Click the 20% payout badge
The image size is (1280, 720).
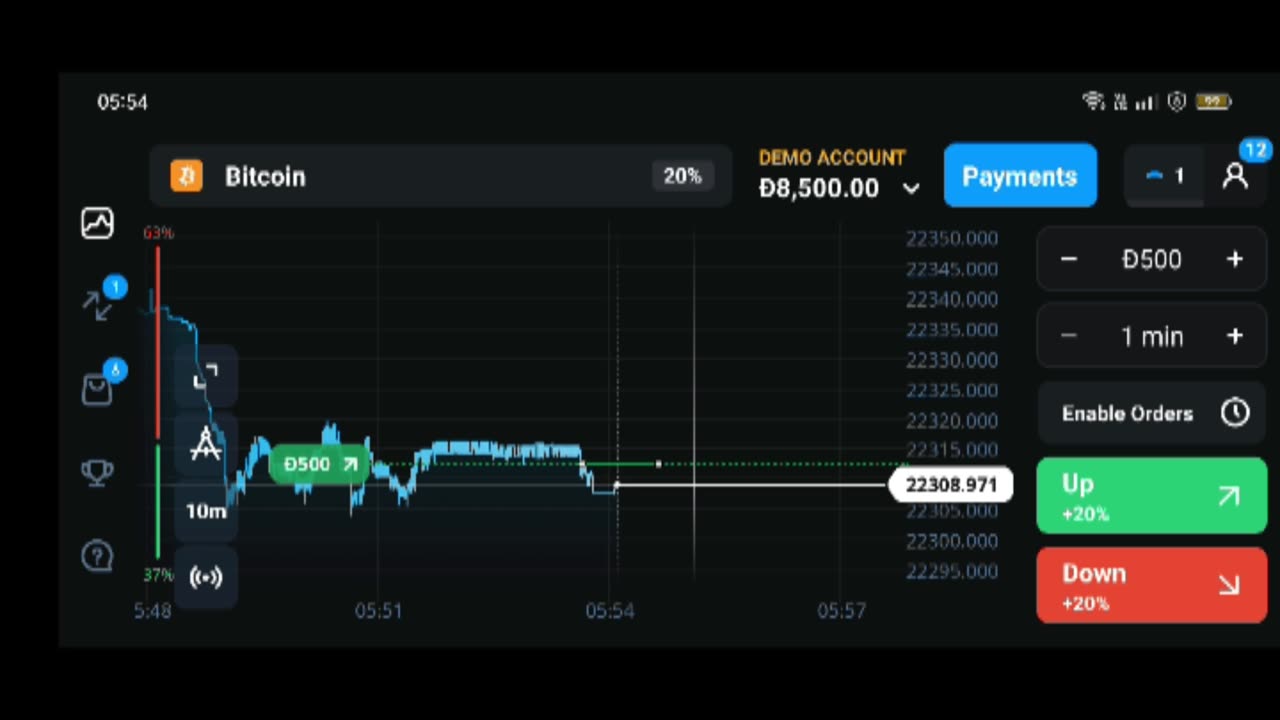682,176
